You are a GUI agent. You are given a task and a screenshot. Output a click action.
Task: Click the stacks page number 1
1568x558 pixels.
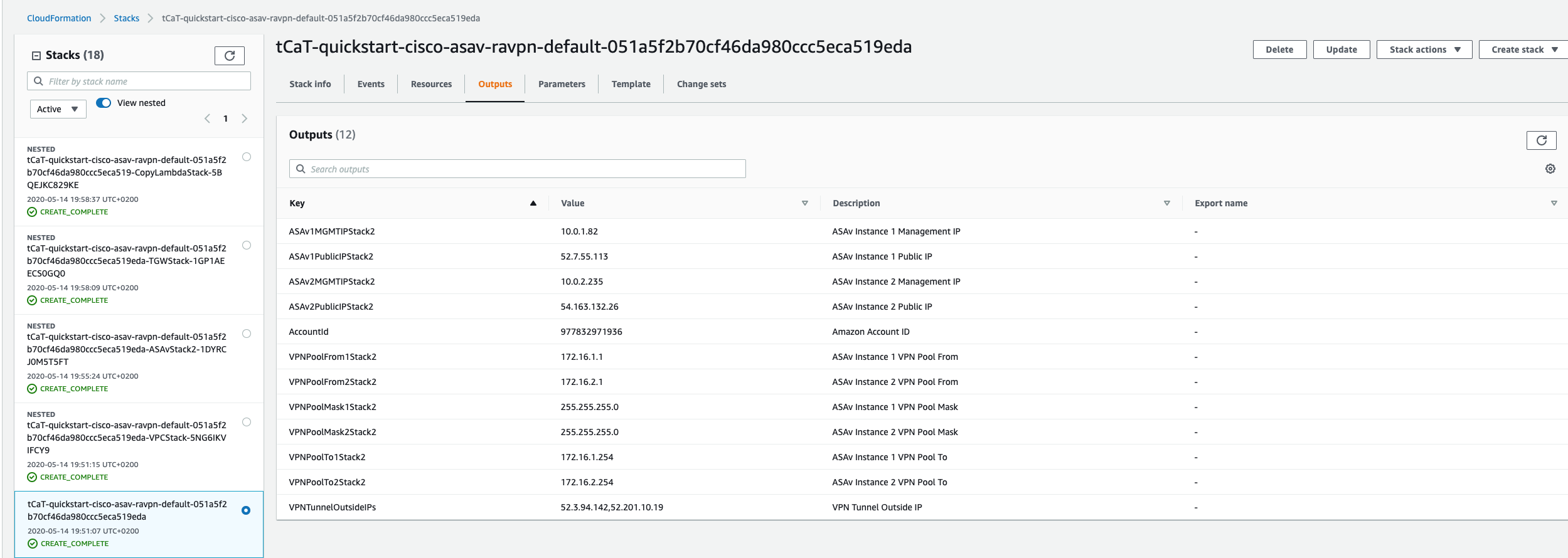[225, 118]
